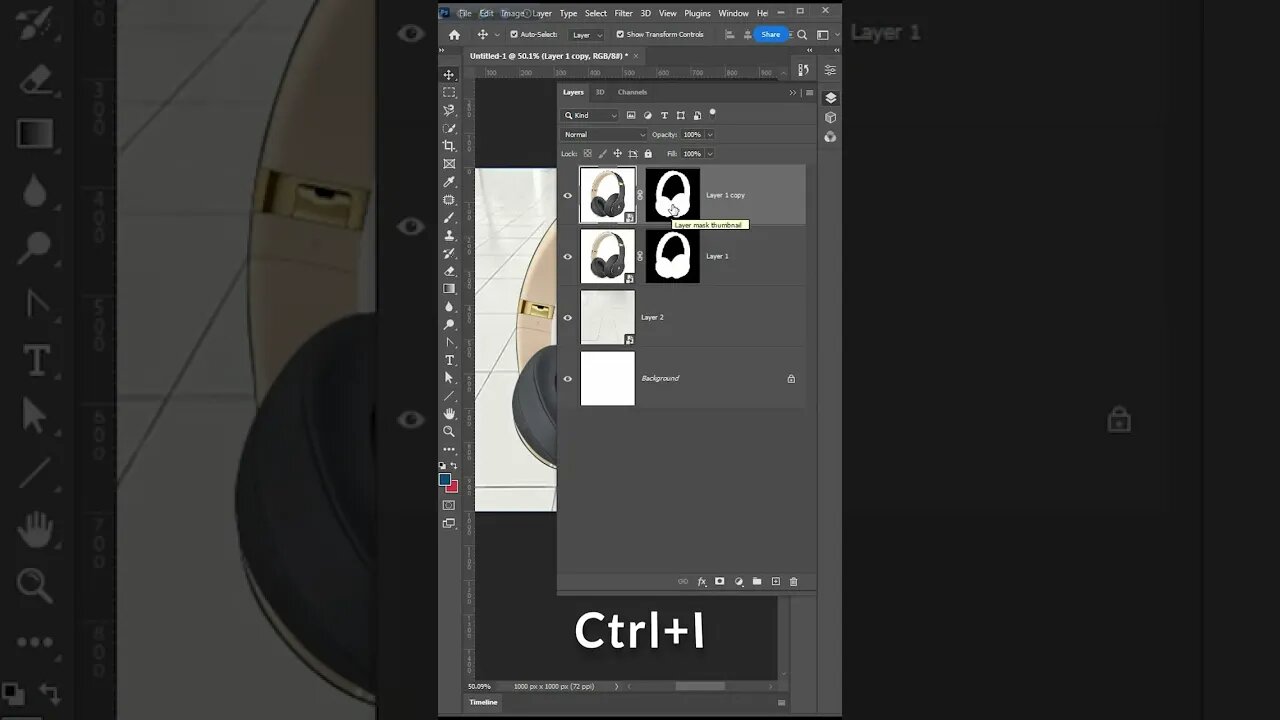Delete layer using the trash icon
1280x720 pixels.
[x=794, y=581]
